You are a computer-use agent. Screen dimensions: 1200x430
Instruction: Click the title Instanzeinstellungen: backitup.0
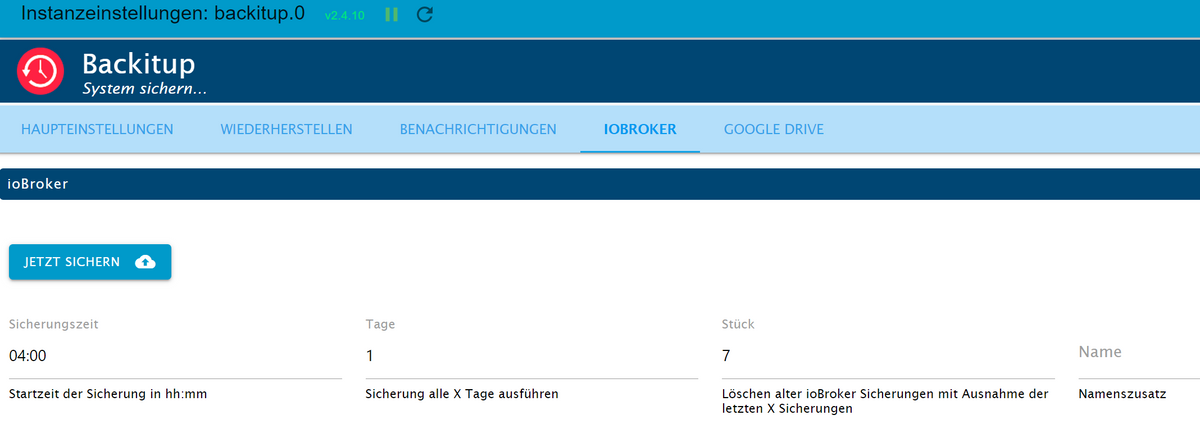[x=162, y=15]
